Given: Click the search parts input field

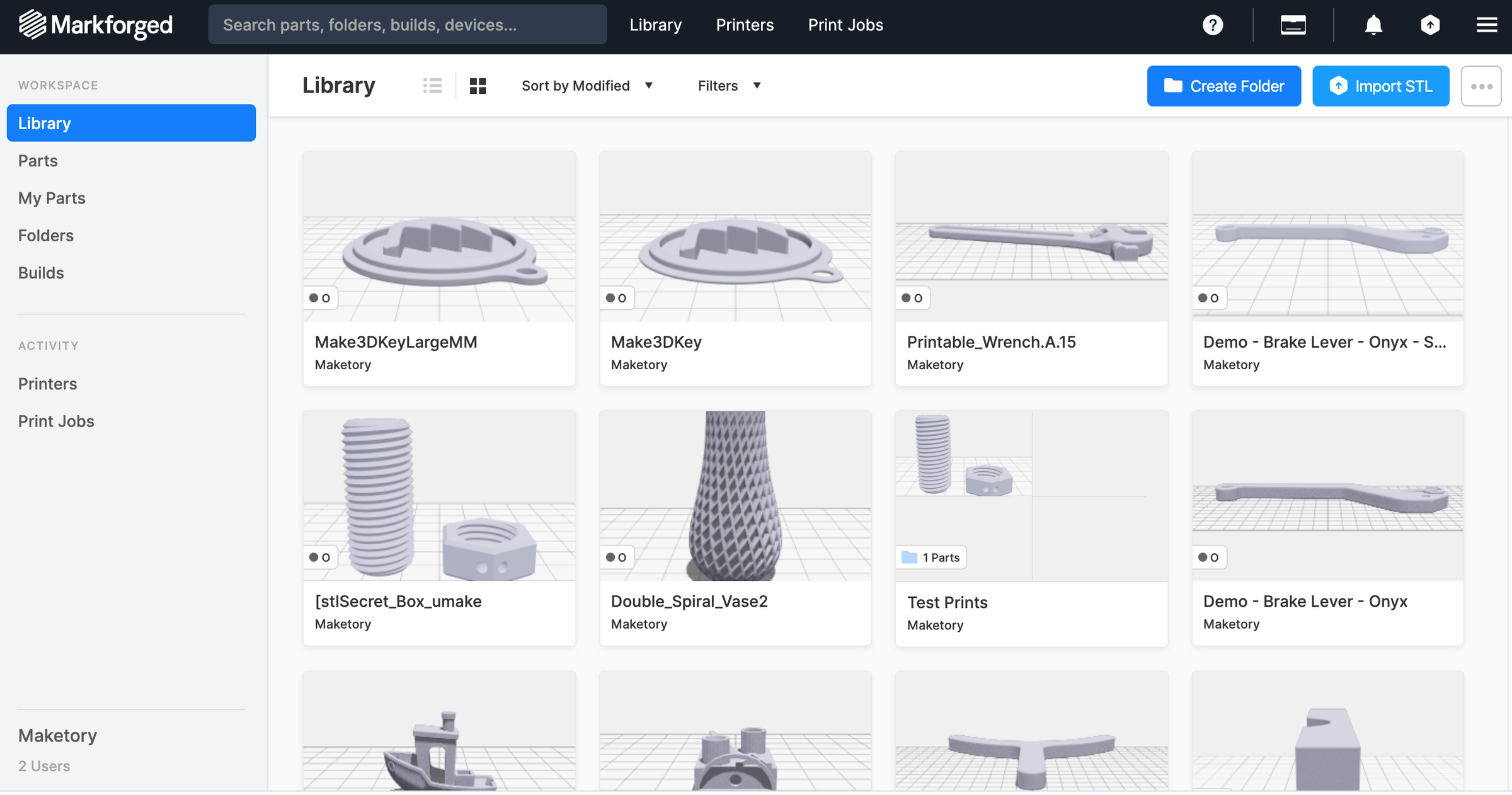Looking at the screenshot, I should [x=406, y=25].
